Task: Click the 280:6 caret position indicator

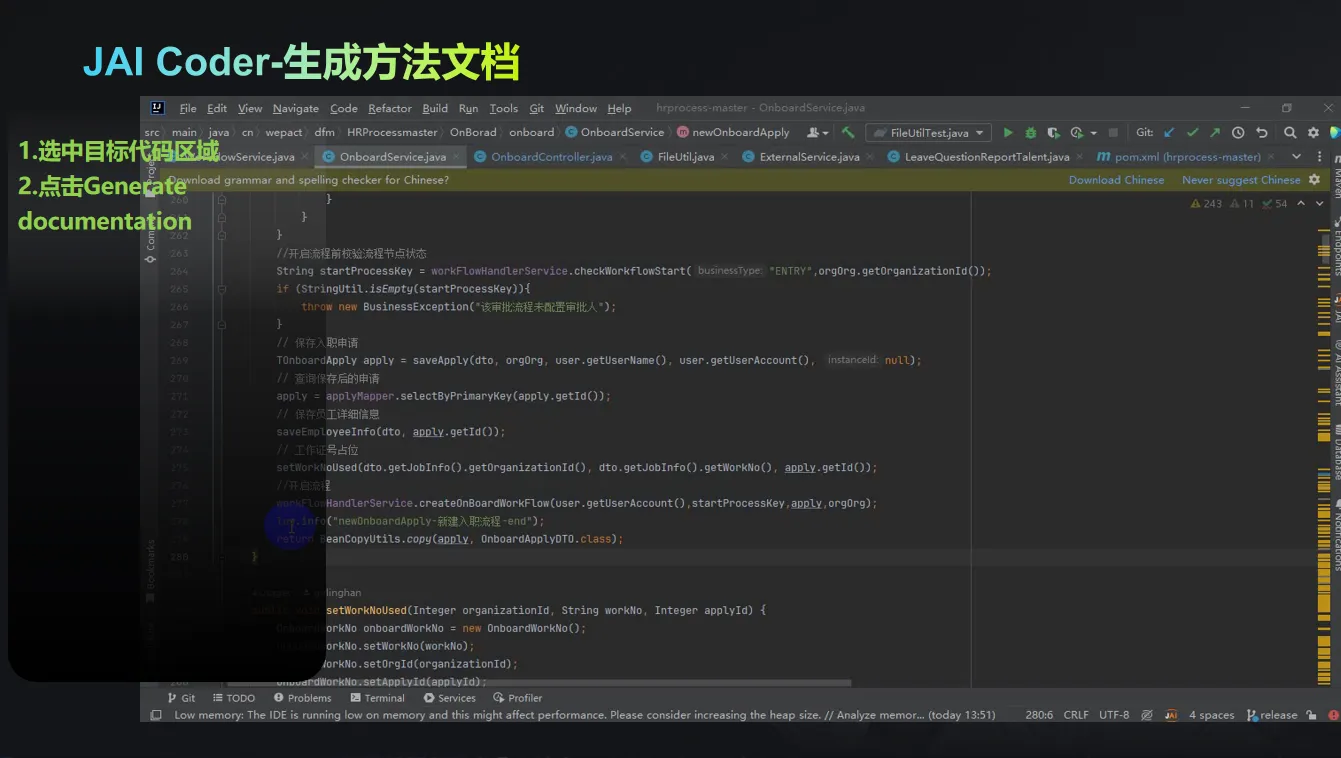Action: tap(1040, 715)
